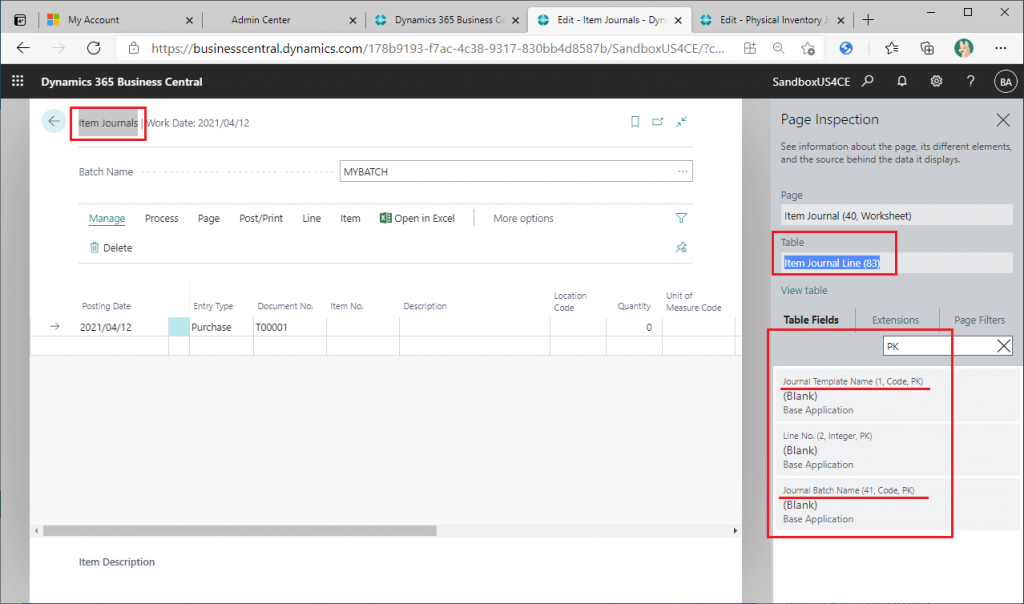Click the Quantity cell showing 0
The width and height of the screenshot is (1024, 604).
pyautogui.click(x=633, y=327)
